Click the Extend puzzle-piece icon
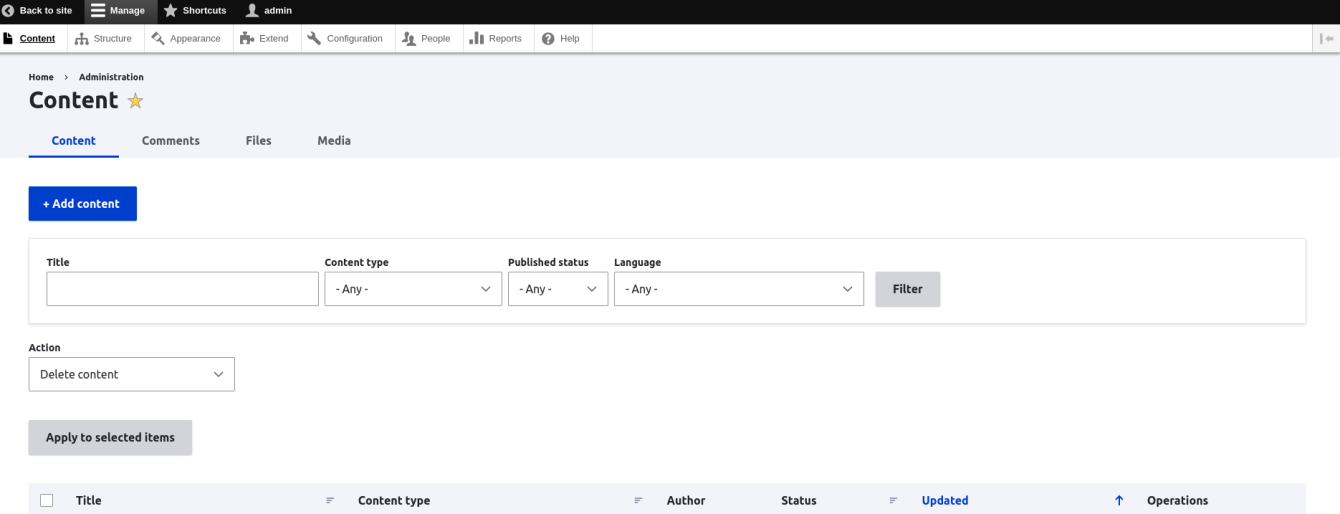The height and width of the screenshot is (514, 1340). [x=247, y=39]
